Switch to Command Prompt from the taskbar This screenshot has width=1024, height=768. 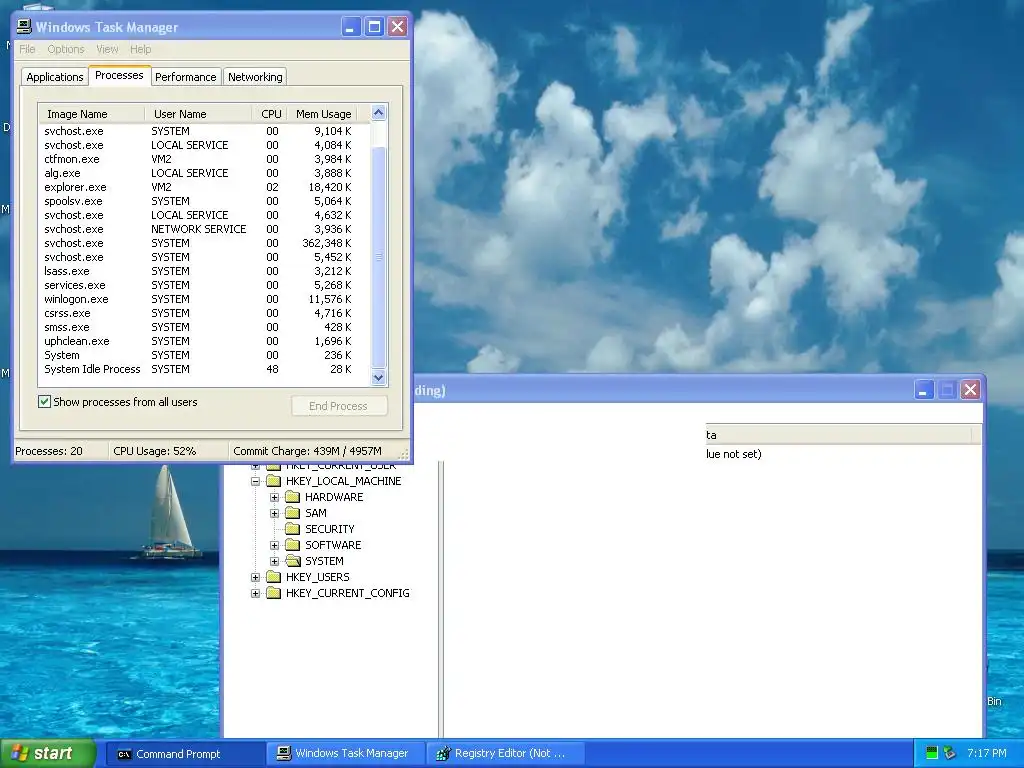pos(185,754)
